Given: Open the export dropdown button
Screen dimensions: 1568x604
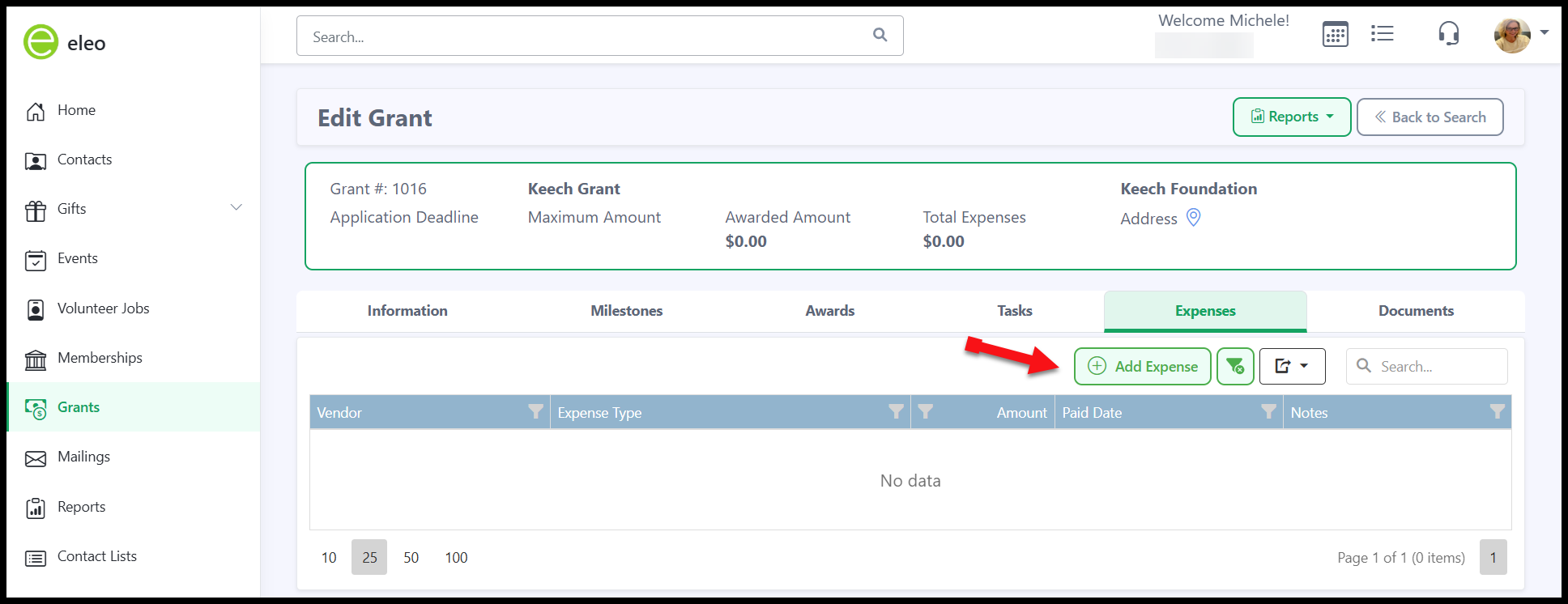Looking at the screenshot, I should [1293, 366].
